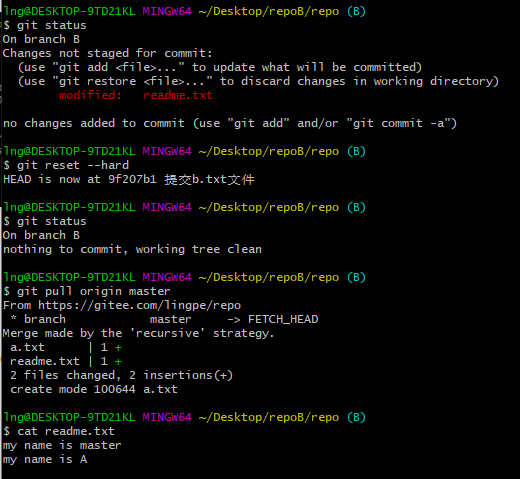Click the green plus beside readme.txt stat

click(118, 362)
